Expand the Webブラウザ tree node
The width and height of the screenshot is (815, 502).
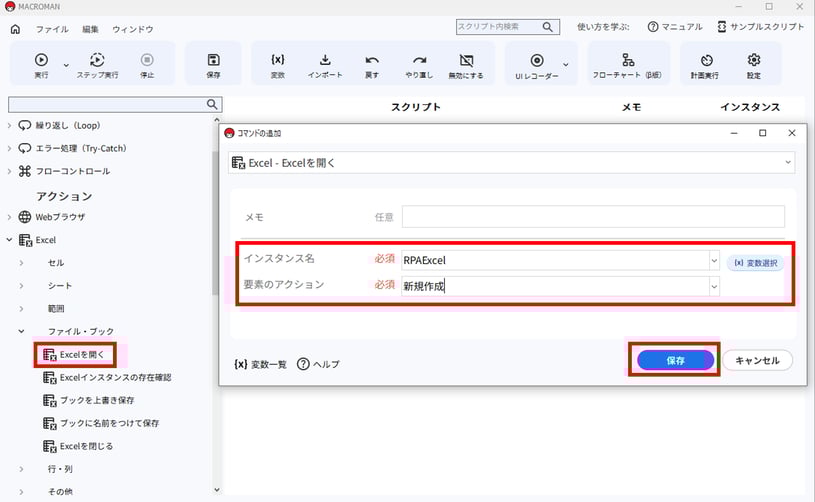tap(11, 217)
